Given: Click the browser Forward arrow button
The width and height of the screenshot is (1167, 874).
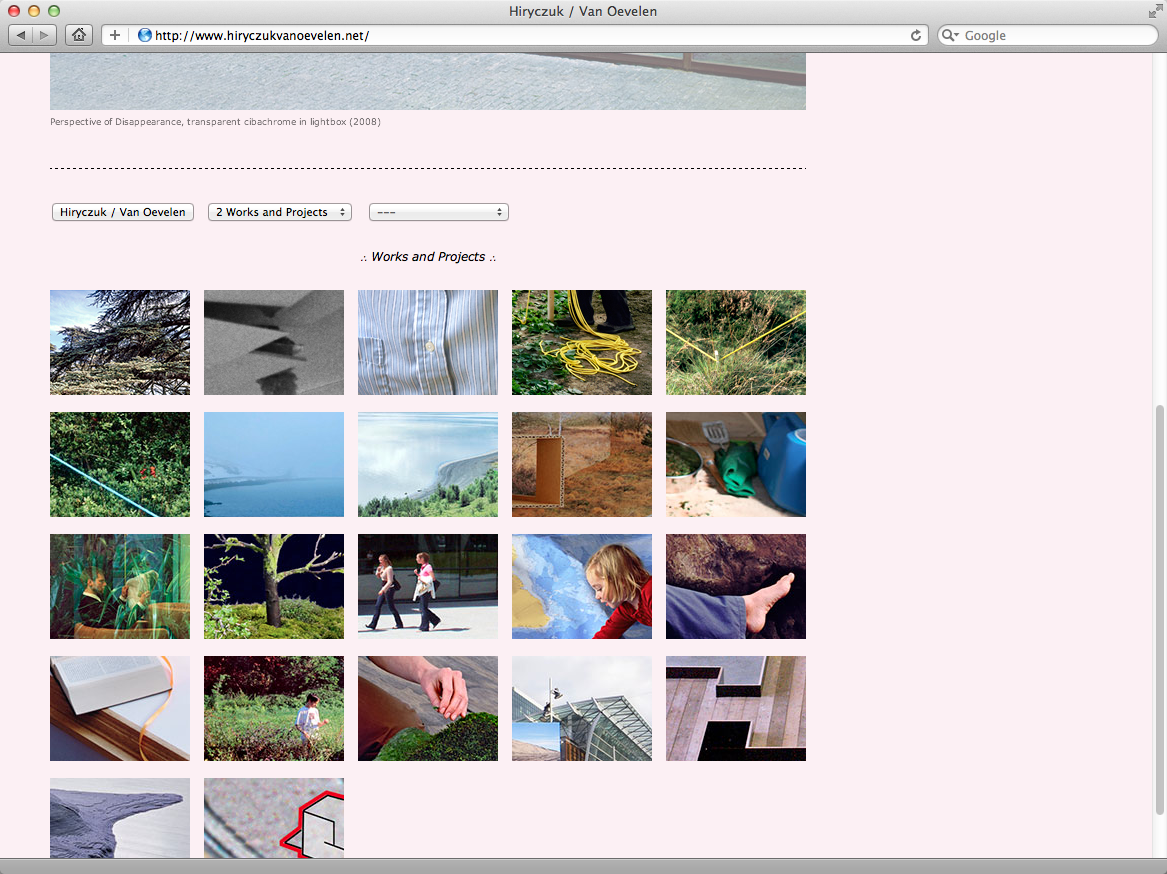Looking at the screenshot, I should 46,35.
